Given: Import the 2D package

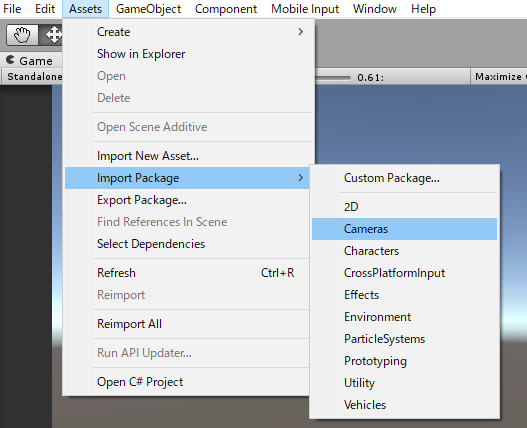Looking at the screenshot, I should [x=404, y=207].
